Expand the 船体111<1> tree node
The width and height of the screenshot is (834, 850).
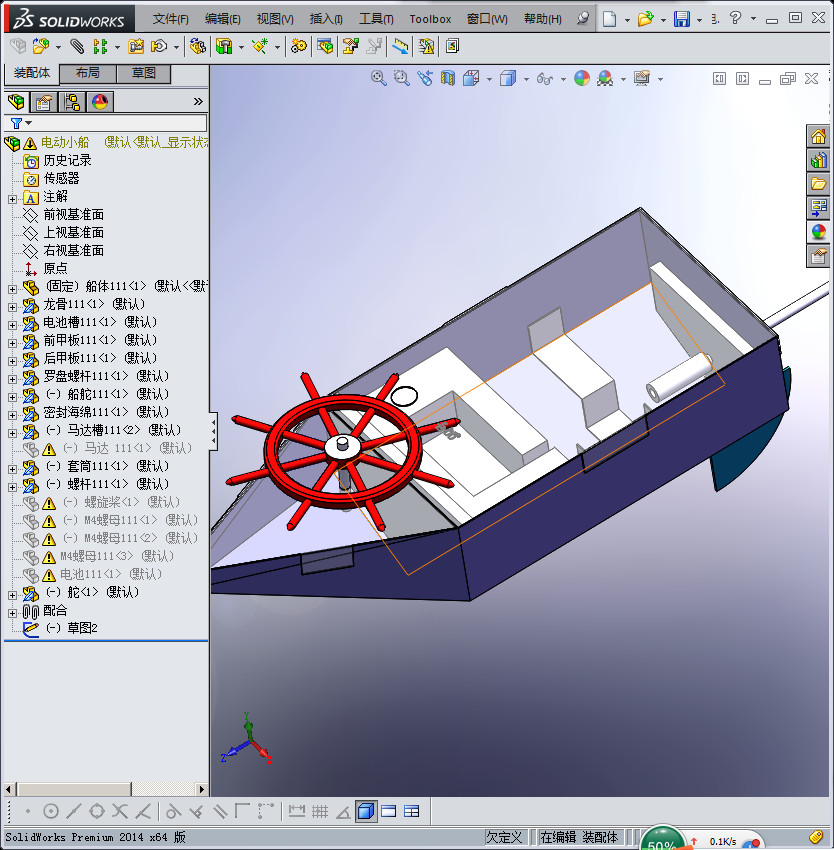[x=12, y=289]
